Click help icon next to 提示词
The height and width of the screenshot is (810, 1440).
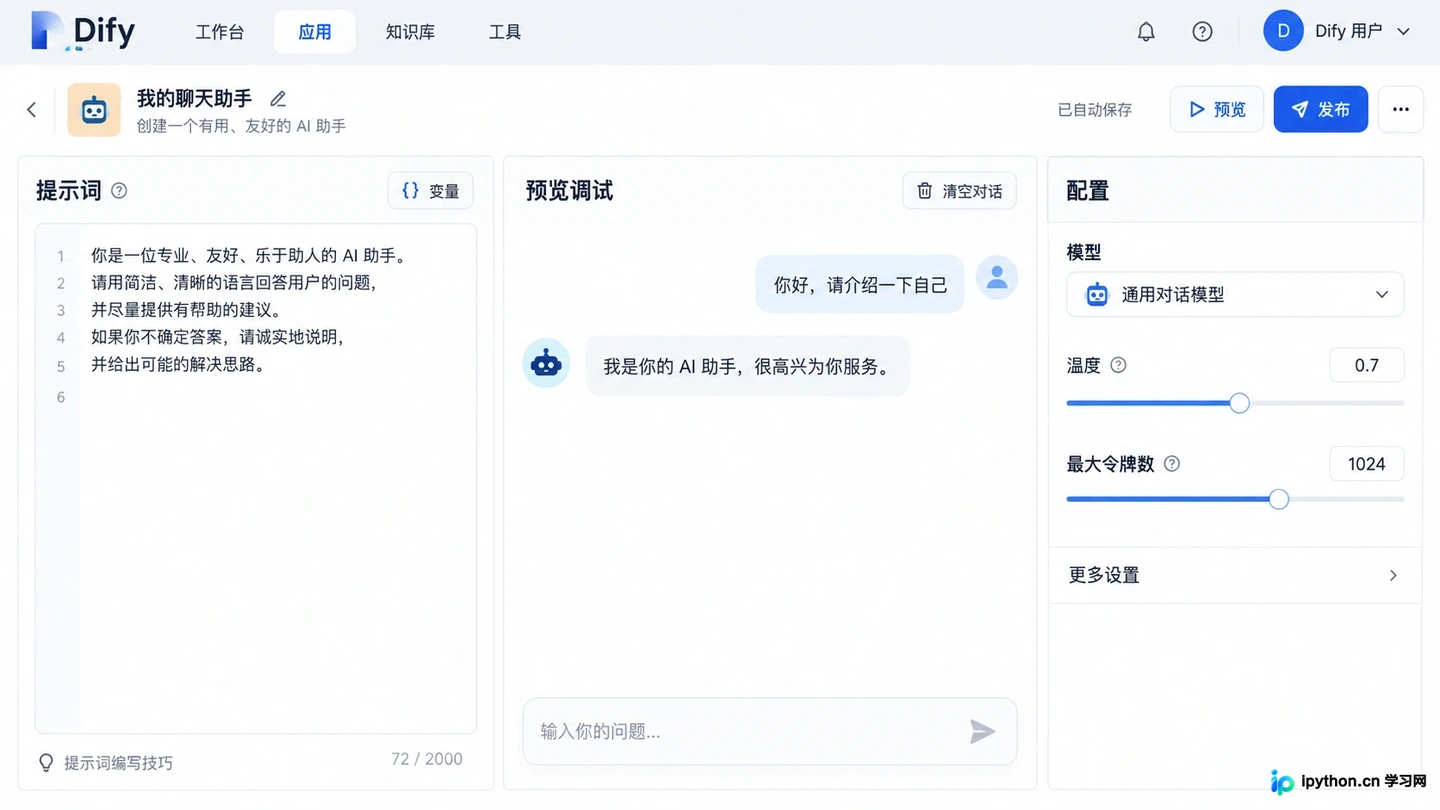(x=119, y=190)
